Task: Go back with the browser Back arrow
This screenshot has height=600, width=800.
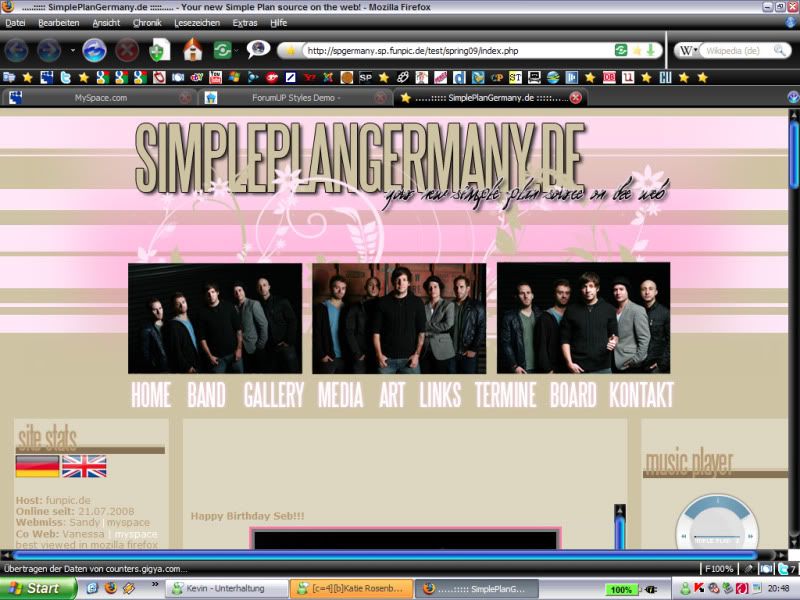Action: (x=17, y=51)
